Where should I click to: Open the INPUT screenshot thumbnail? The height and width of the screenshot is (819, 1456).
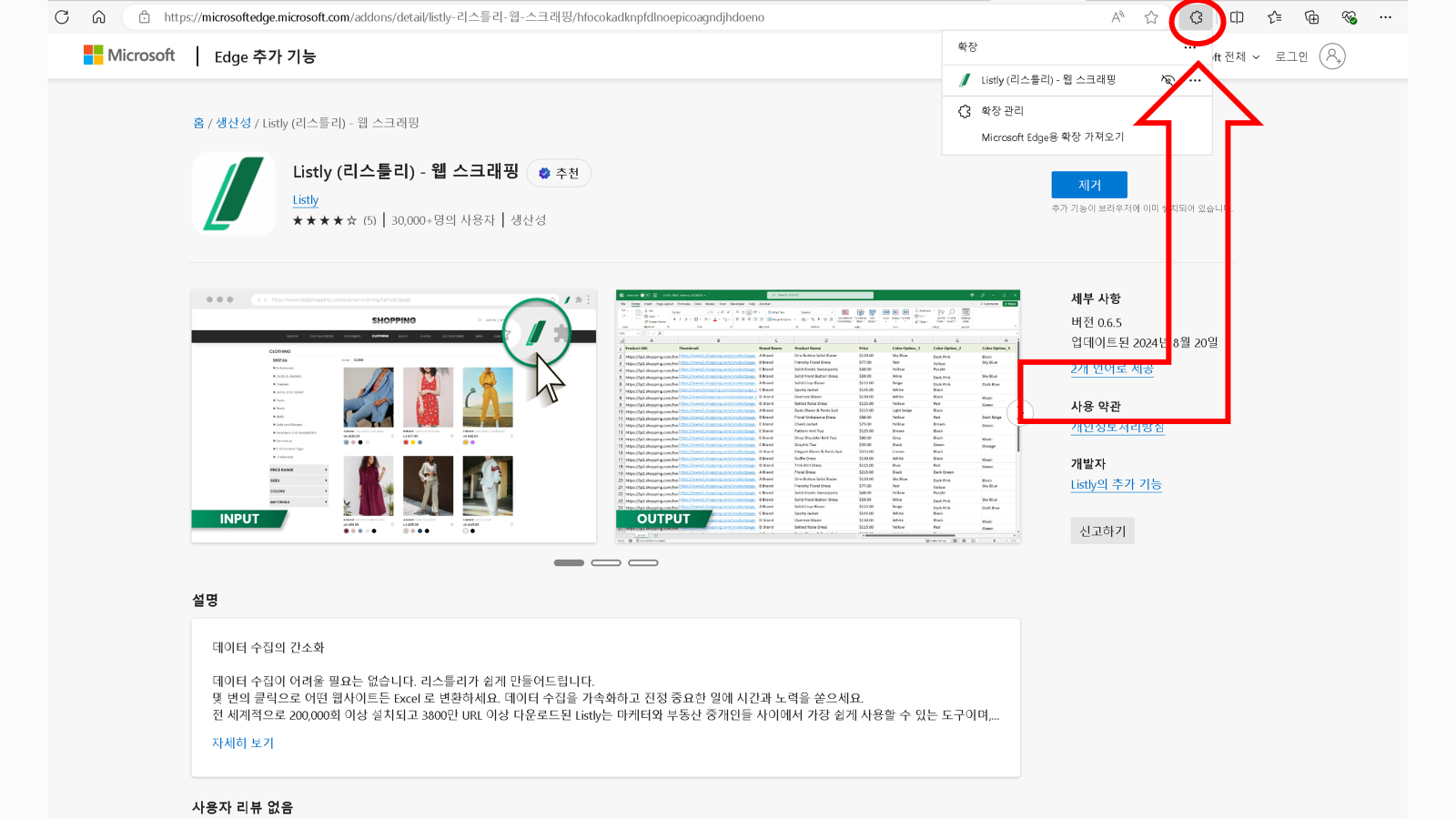tap(394, 416)
